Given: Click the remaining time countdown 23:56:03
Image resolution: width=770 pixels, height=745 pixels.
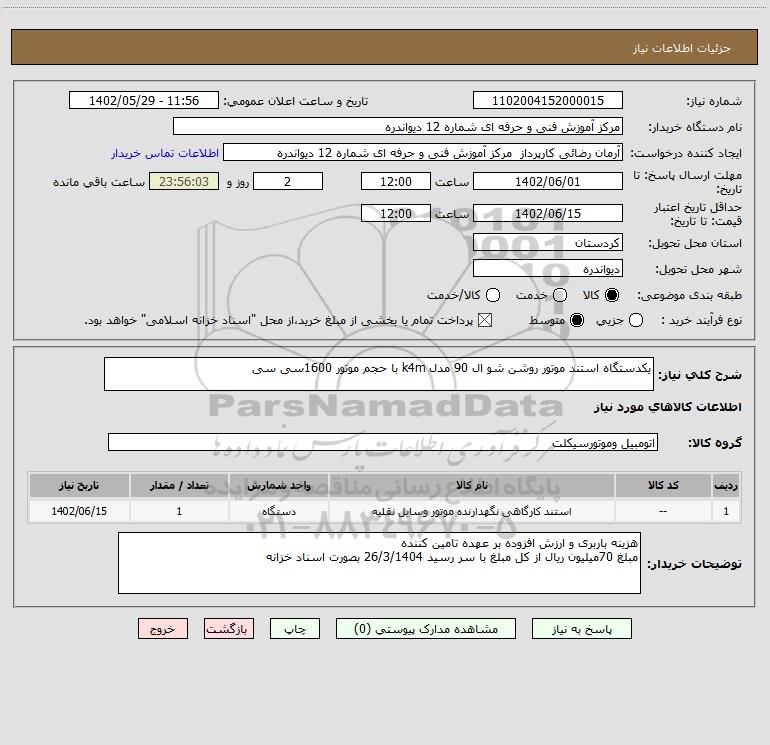Looking at the screenshot, I should tap(184, 182).
